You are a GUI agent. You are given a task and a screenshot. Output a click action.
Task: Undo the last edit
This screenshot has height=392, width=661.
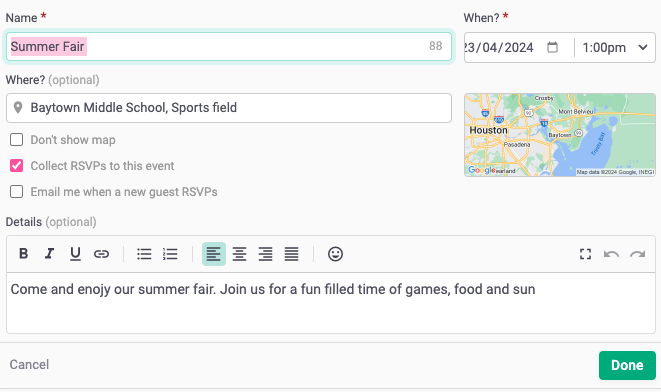(611, 254)
